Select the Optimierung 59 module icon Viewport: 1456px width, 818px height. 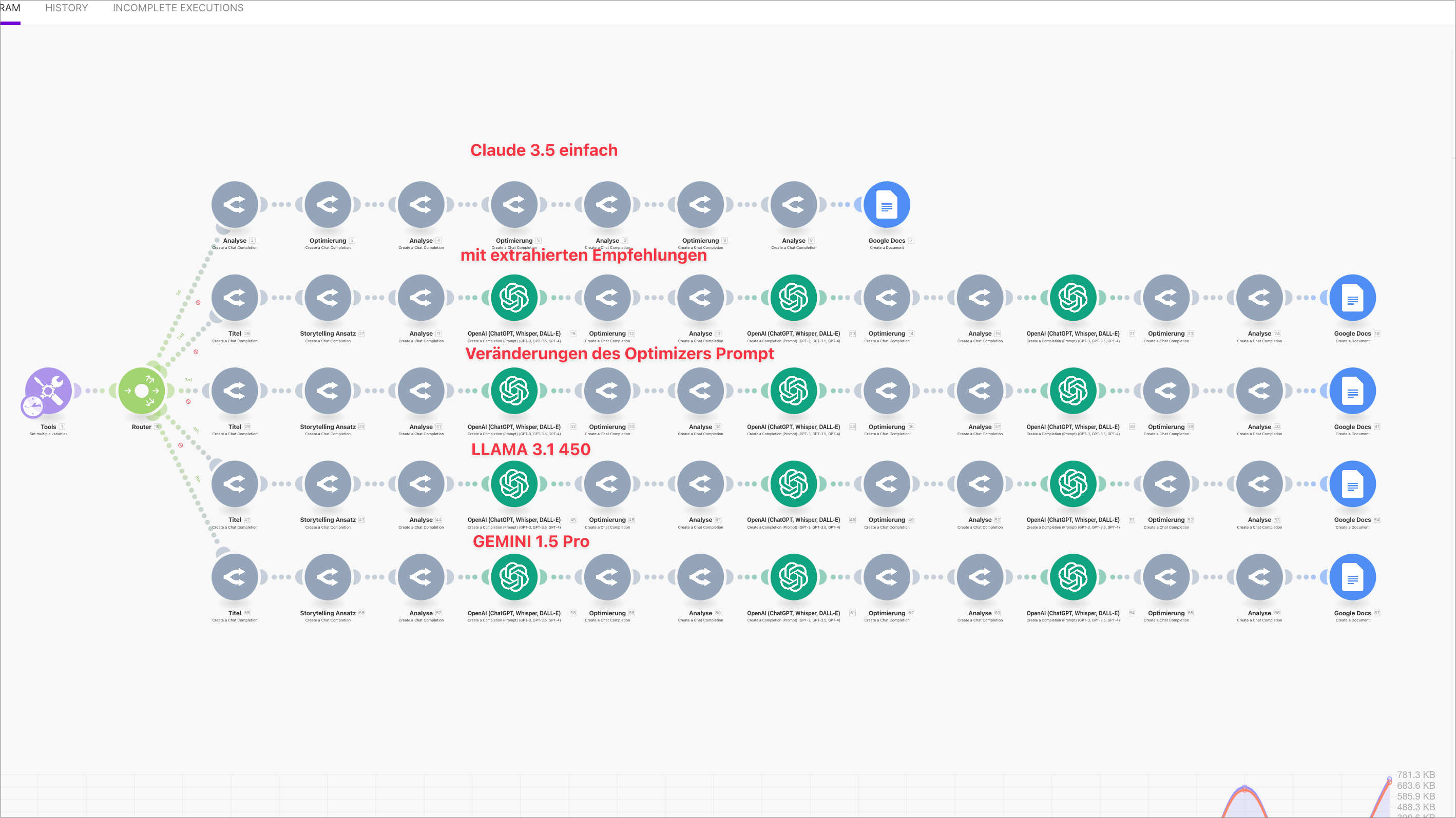tap(608, 577)
